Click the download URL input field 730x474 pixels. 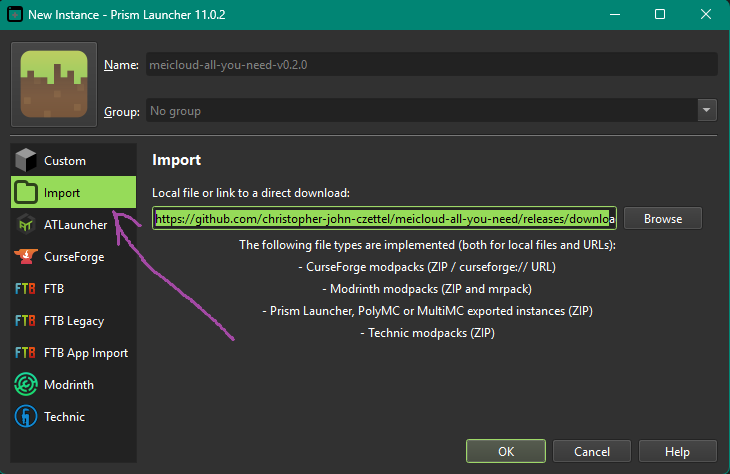click(385, 218)
